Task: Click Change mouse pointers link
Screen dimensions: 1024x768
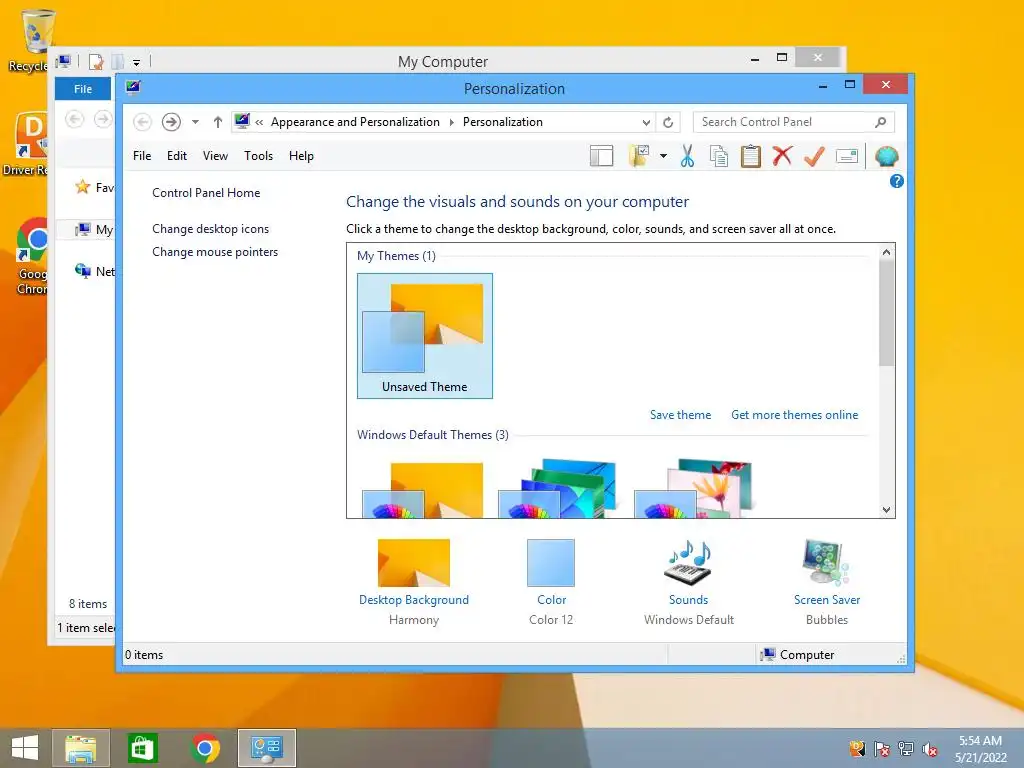Action: point(215,252)
